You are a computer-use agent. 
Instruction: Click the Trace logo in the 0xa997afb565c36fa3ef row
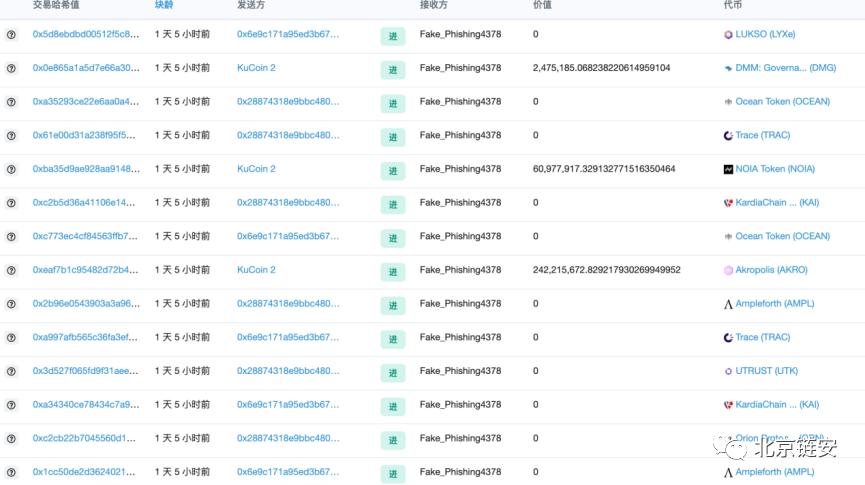[728, 338]
